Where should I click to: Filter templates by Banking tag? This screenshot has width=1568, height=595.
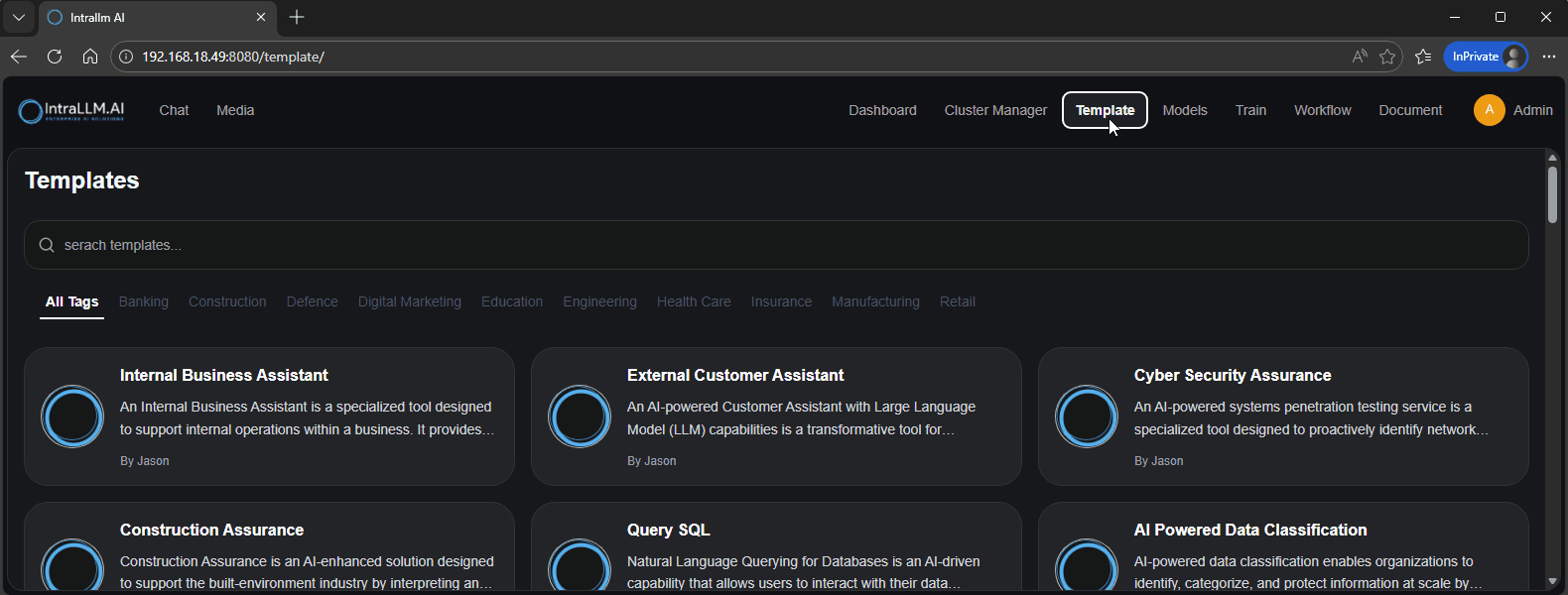(144, 301)
